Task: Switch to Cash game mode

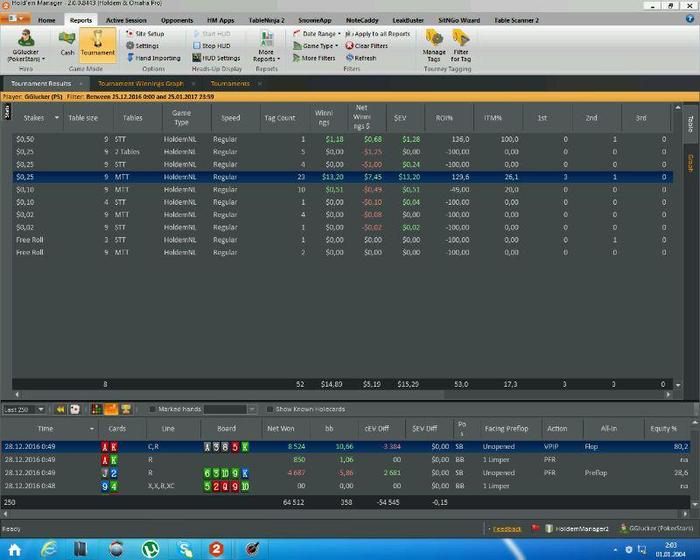Action: (67, 44)
